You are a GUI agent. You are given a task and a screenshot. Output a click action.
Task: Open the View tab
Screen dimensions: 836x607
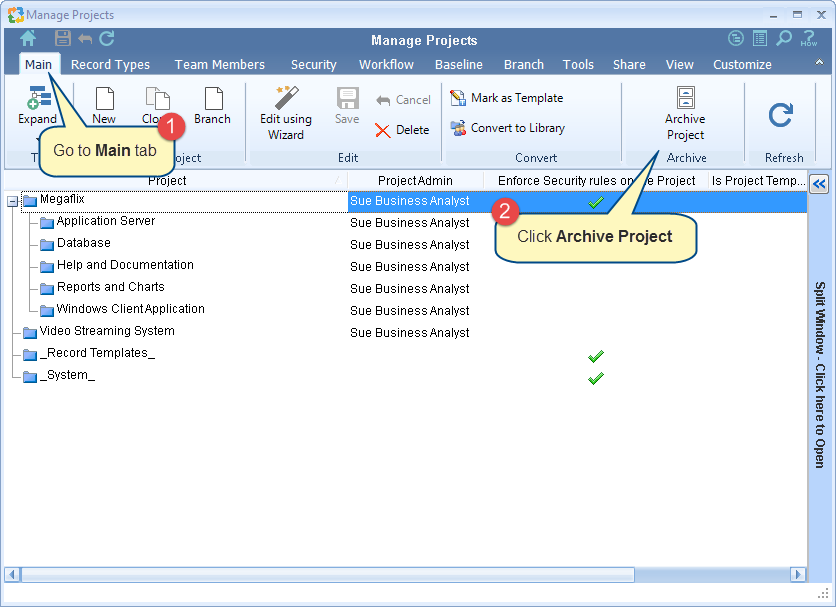click(x=679, y=65)
